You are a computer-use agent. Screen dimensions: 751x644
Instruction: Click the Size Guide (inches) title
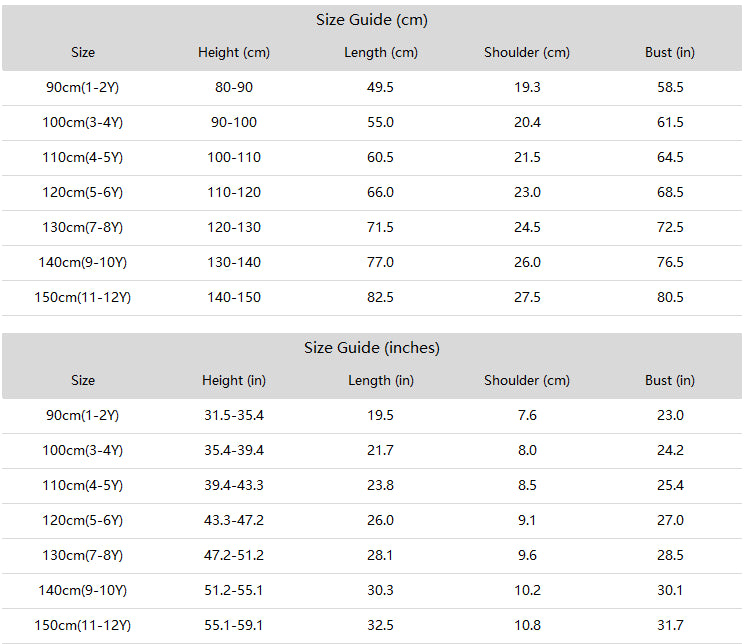[372, 348]
